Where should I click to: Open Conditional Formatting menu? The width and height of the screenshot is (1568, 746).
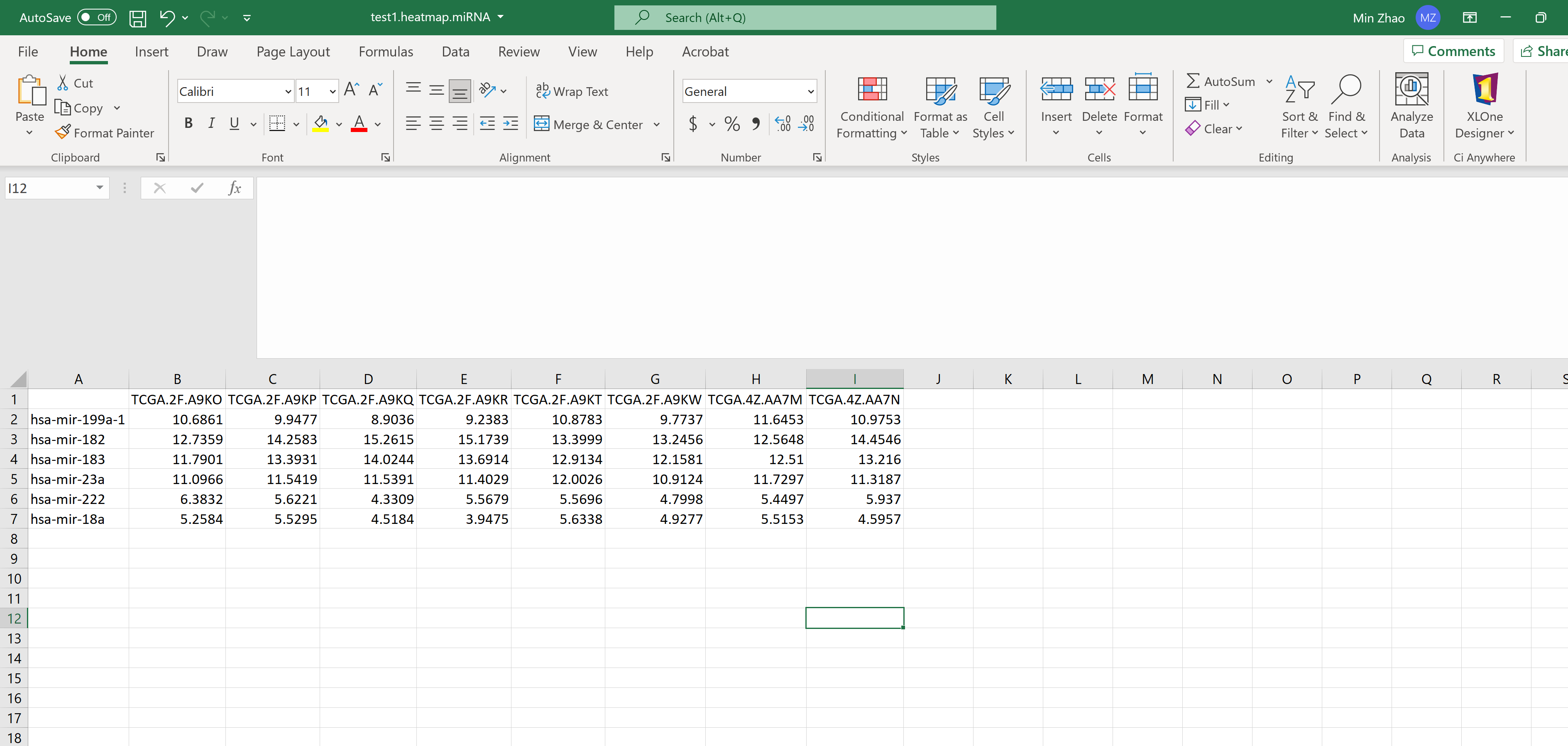[x=872, y=108]
